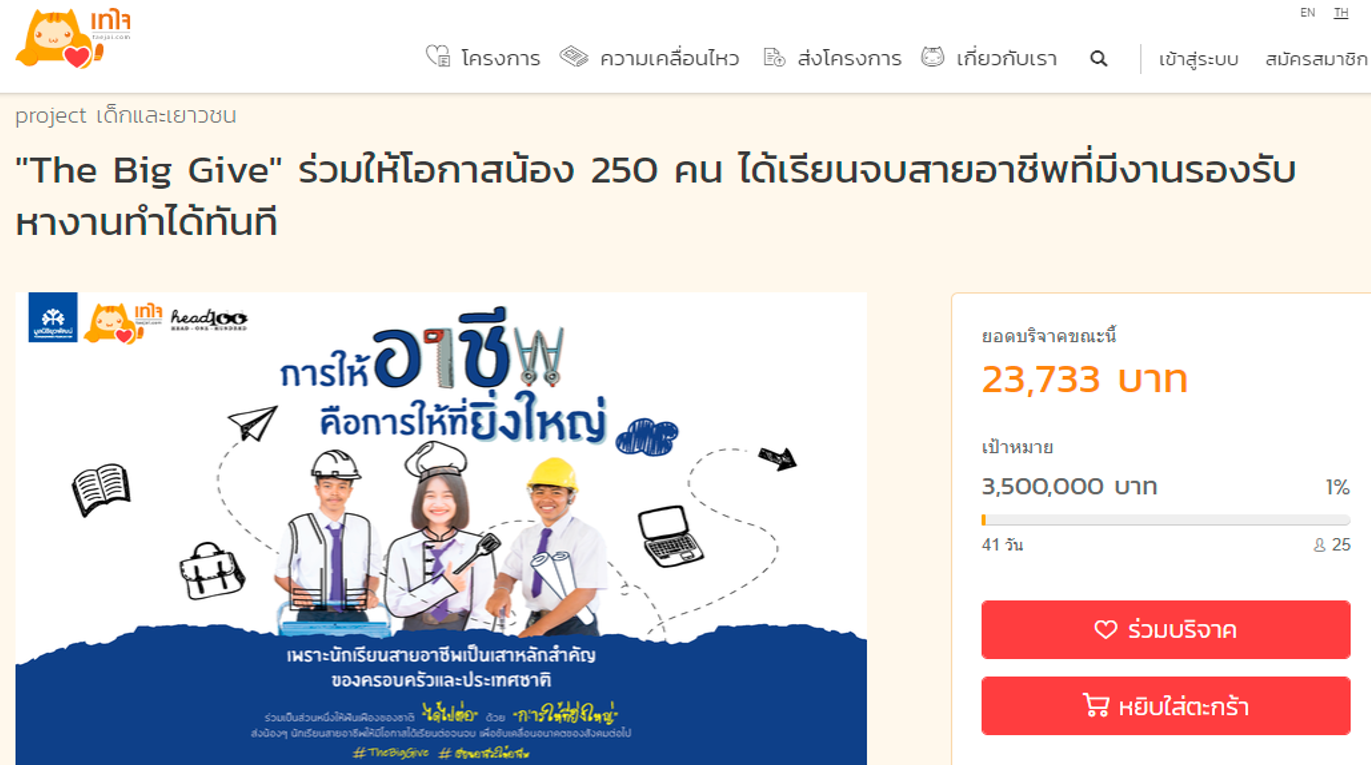
Task: Click the donation progress bar
Action: [1166, 520]
